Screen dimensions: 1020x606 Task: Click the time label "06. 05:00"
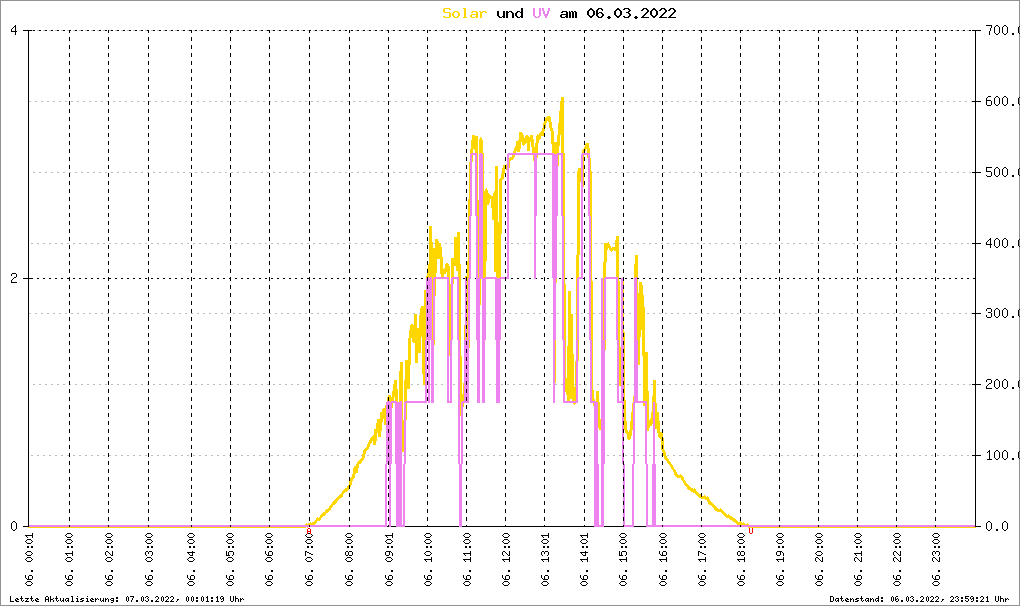pos(230,560)
